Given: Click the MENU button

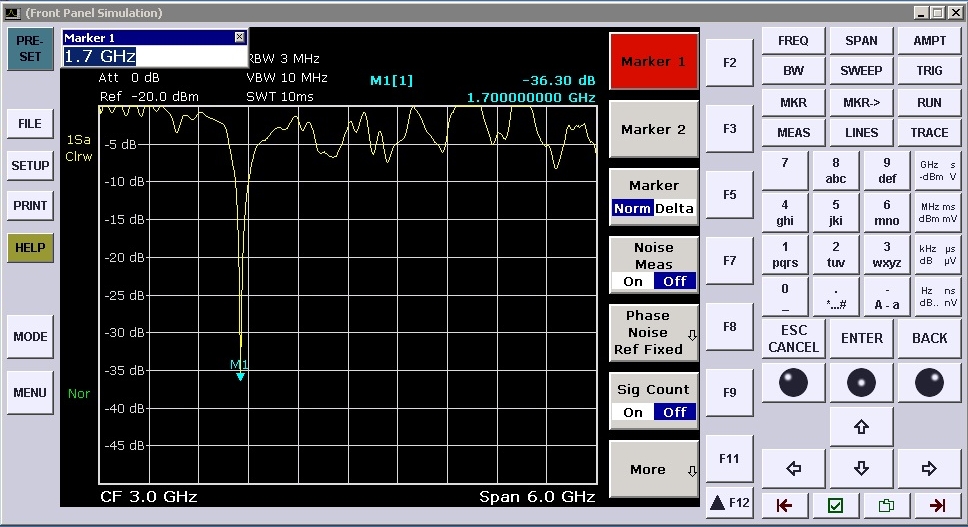Looking at the screenshot, I should pos(30,392).
